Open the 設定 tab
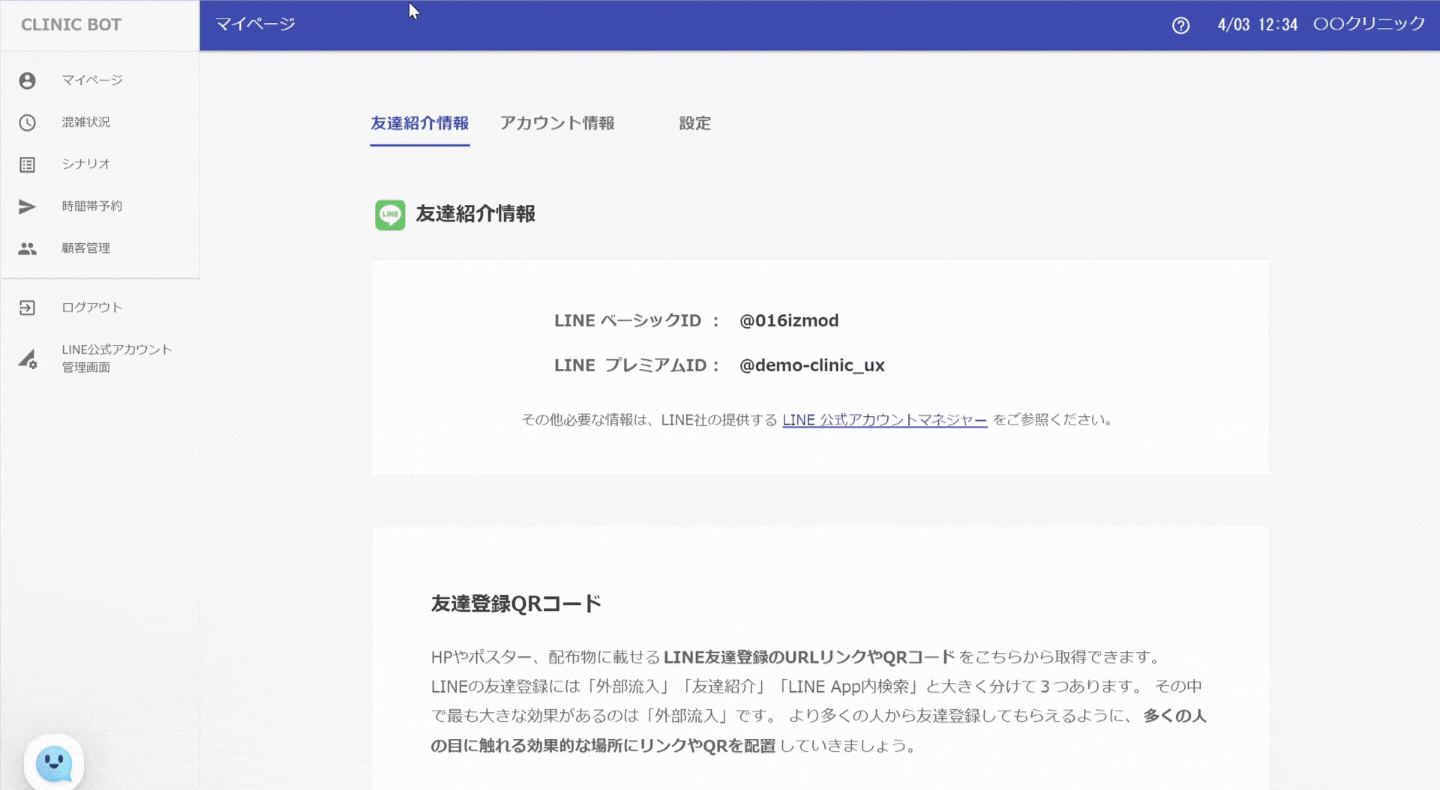 [695, 124]
